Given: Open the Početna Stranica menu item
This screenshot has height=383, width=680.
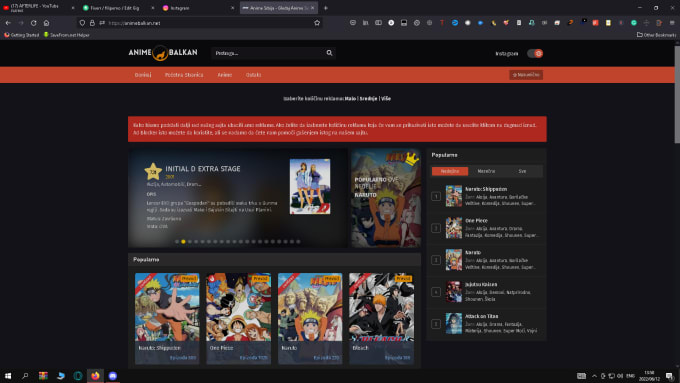Looking at the screenshot, I should tap(184, 75).
